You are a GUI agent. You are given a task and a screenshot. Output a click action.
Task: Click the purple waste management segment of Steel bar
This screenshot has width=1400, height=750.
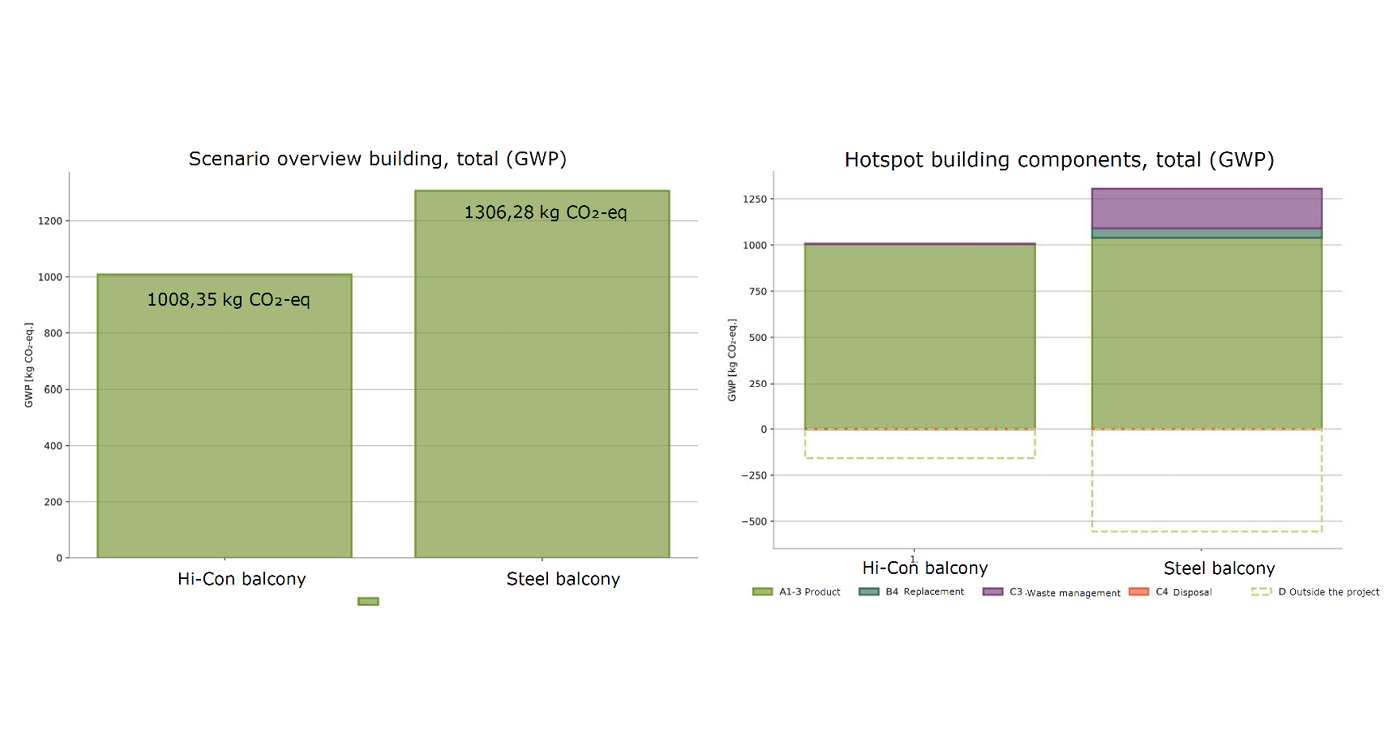coord(1206,208)
